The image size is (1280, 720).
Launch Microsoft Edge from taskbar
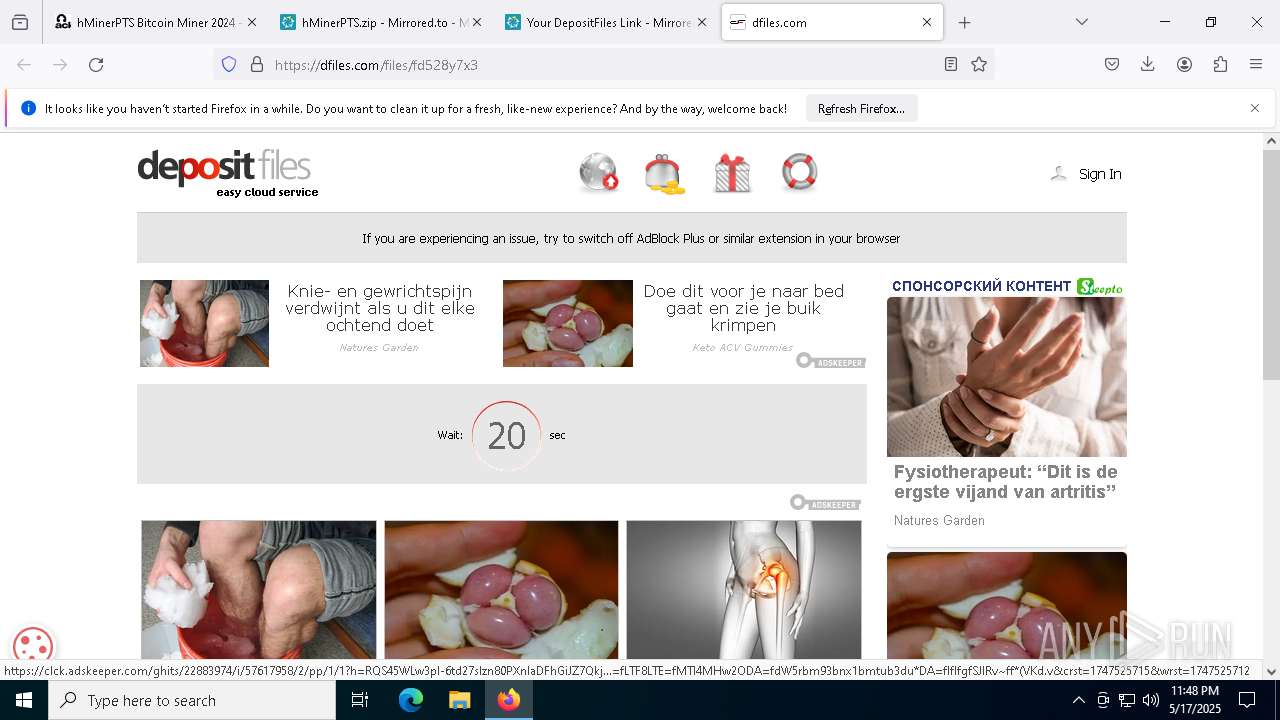[x=411, y=700]
